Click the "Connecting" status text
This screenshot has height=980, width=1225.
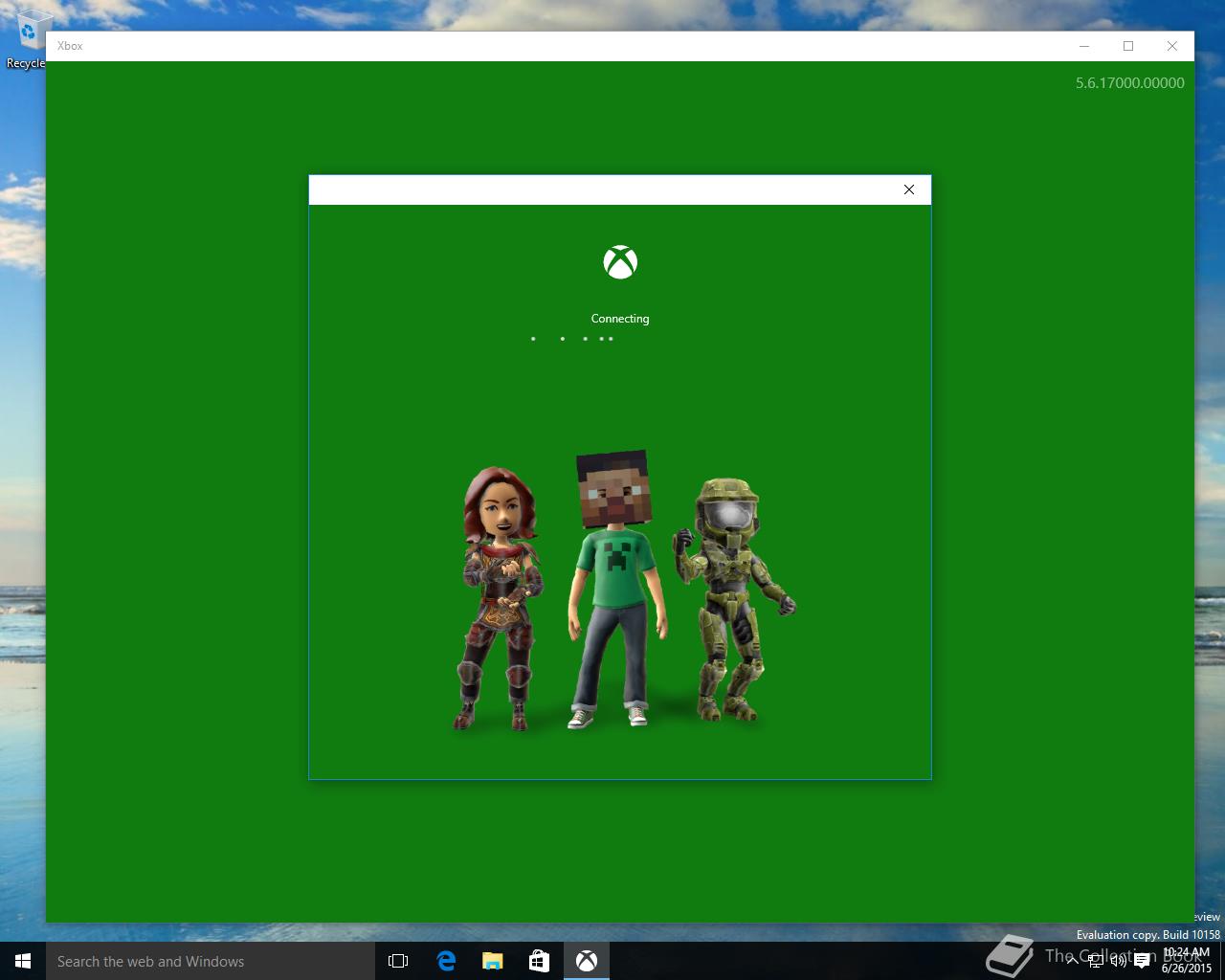tap(620, 319)
